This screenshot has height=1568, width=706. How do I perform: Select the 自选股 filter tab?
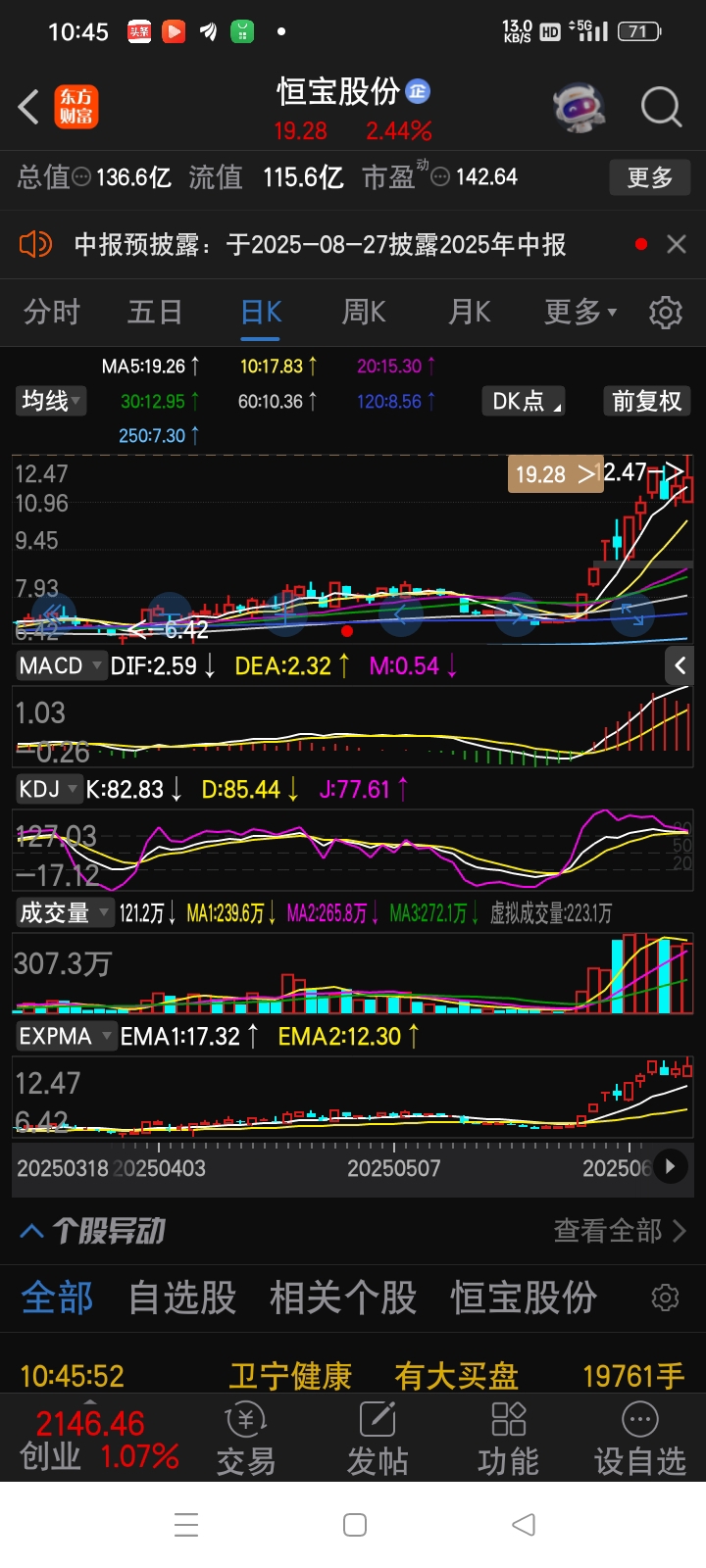click(182, 1298)
